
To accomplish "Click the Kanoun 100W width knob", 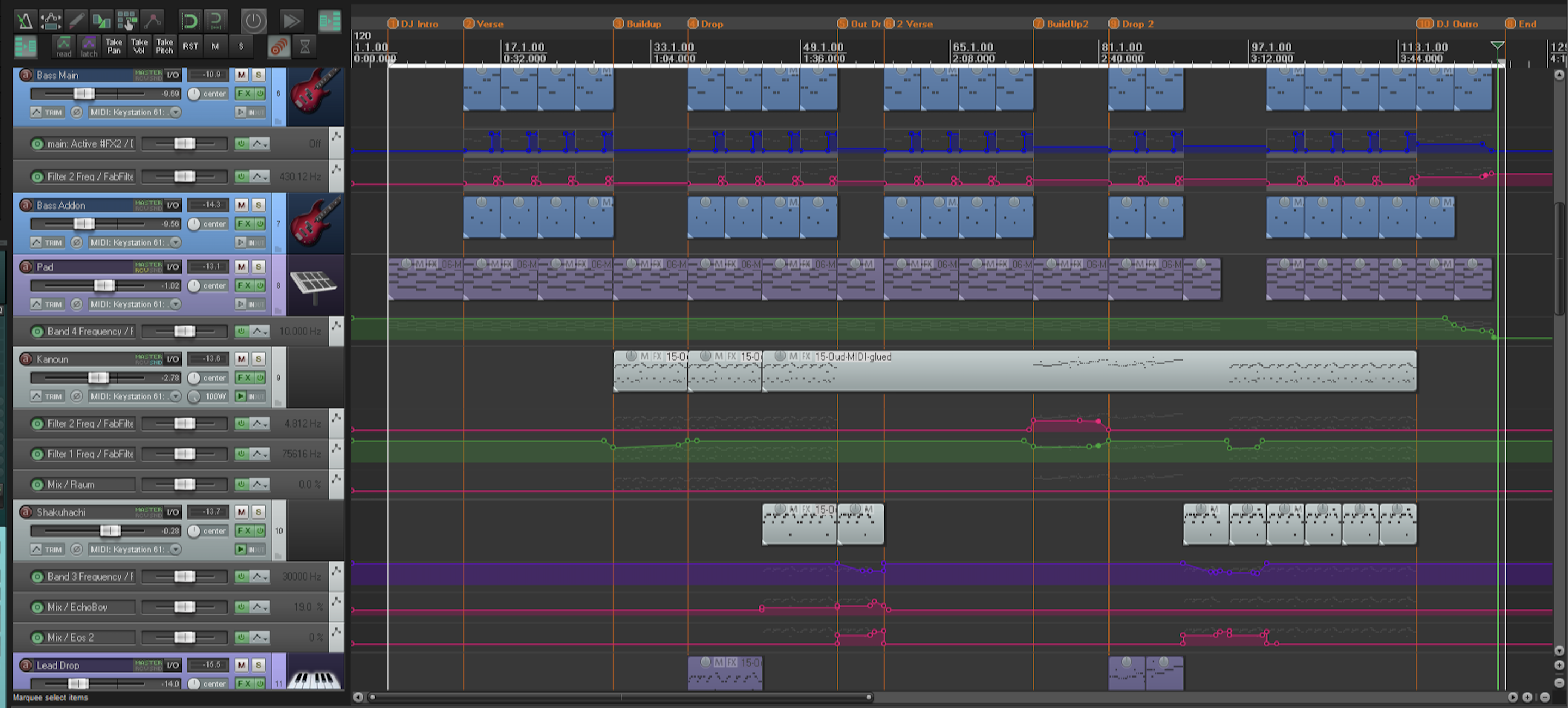I will 194,396.
